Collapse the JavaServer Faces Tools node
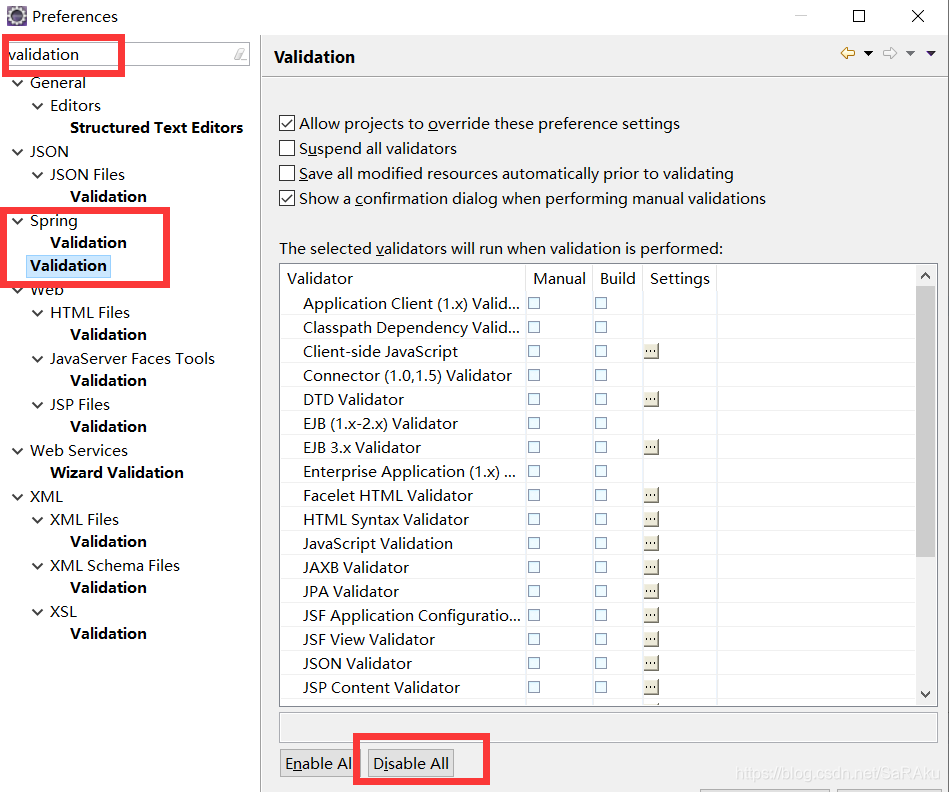Viewport: 949px width, 792px height. (37, 359)
